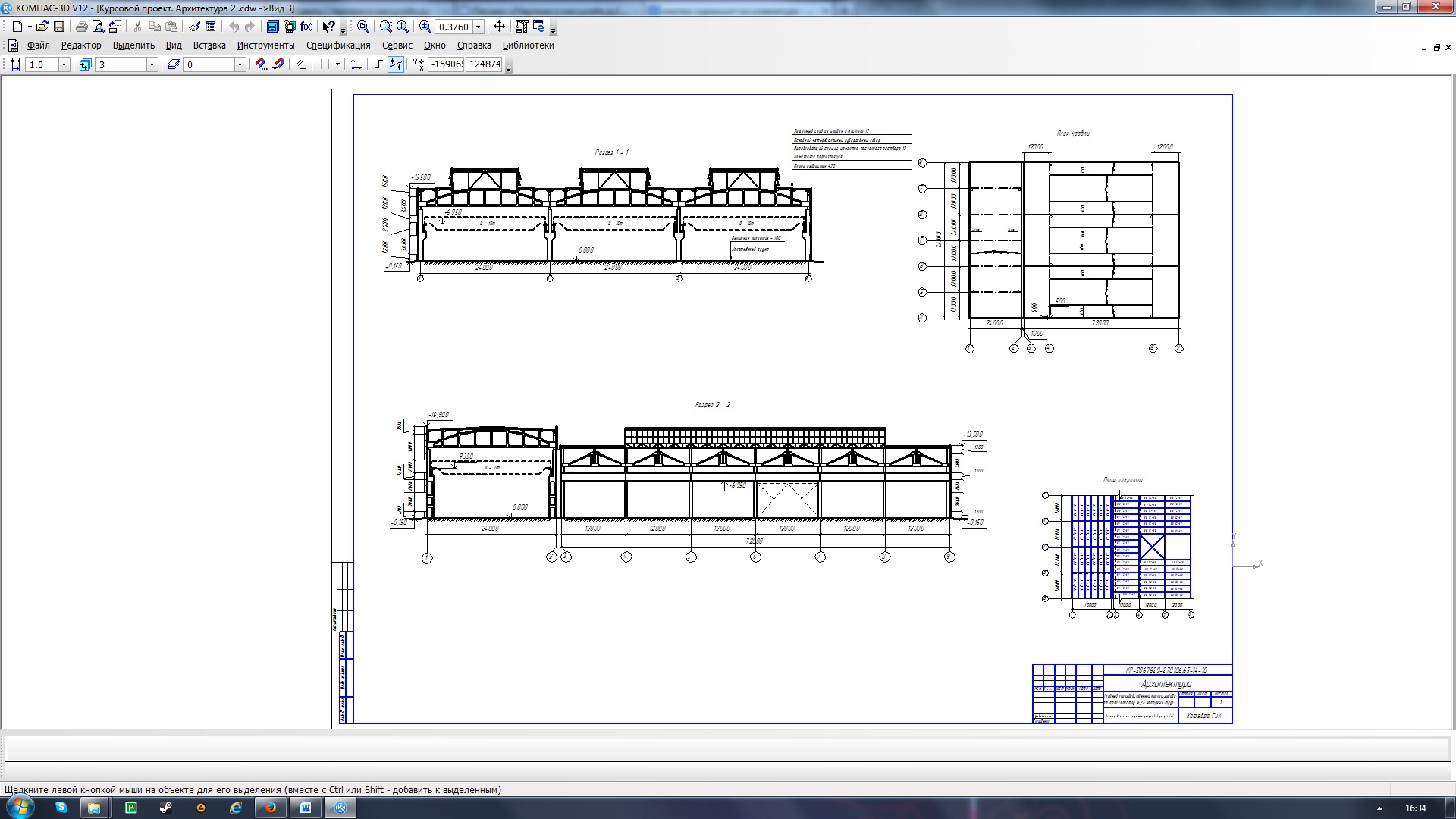Image resolution: width=1456 pixels, height=819 pixels.
Task: Open the layers manager icon
Action: [x=173, y=65]
